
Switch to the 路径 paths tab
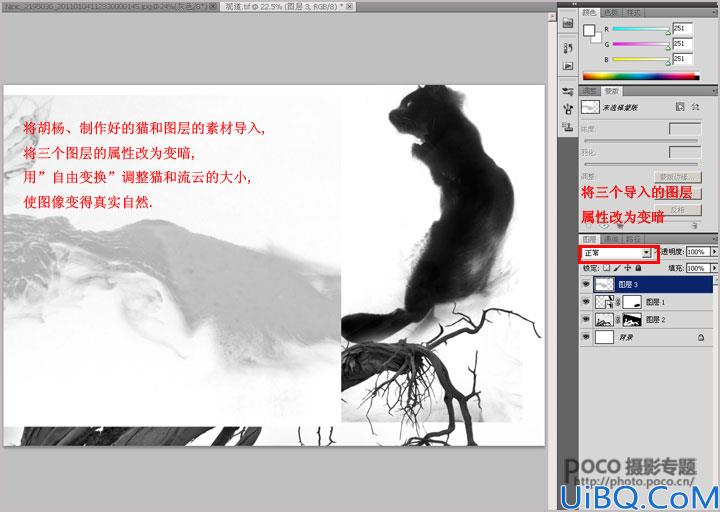(x=633, y=239)
